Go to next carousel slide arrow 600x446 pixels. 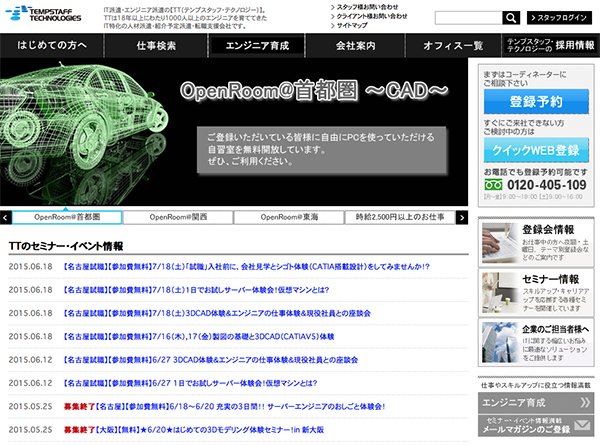pos(462,218)
